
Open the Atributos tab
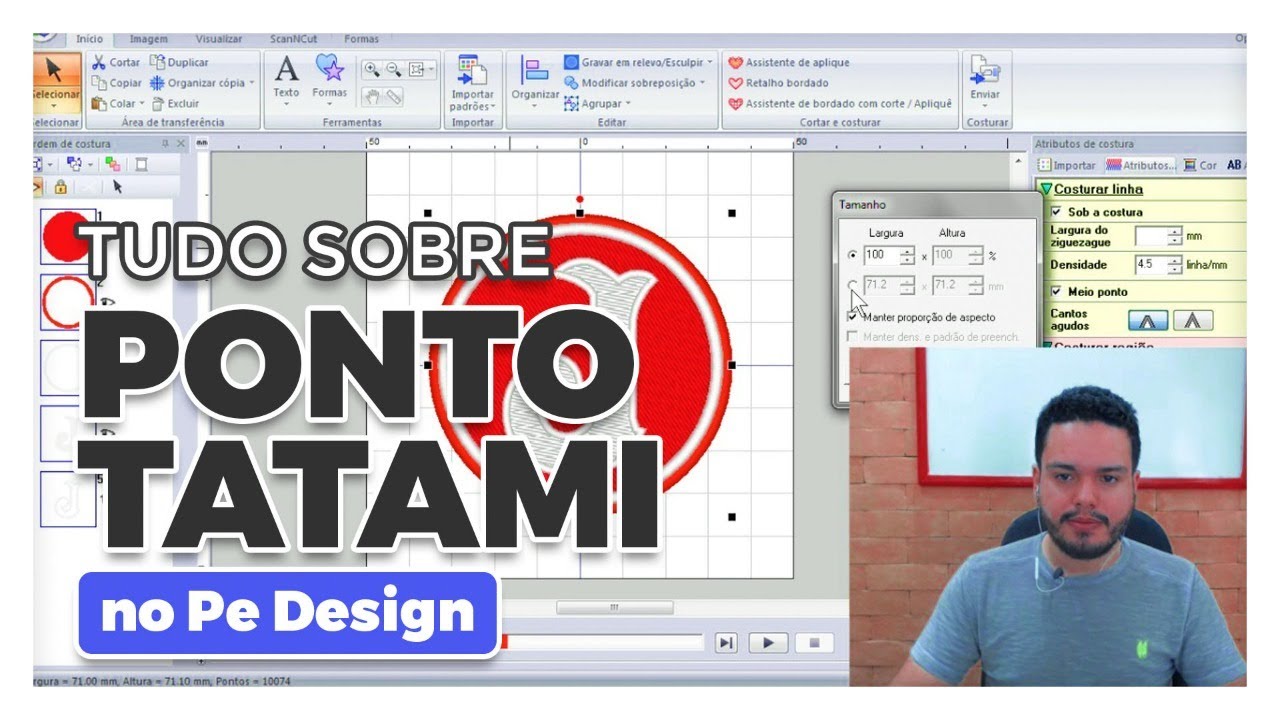(1141, 165)
